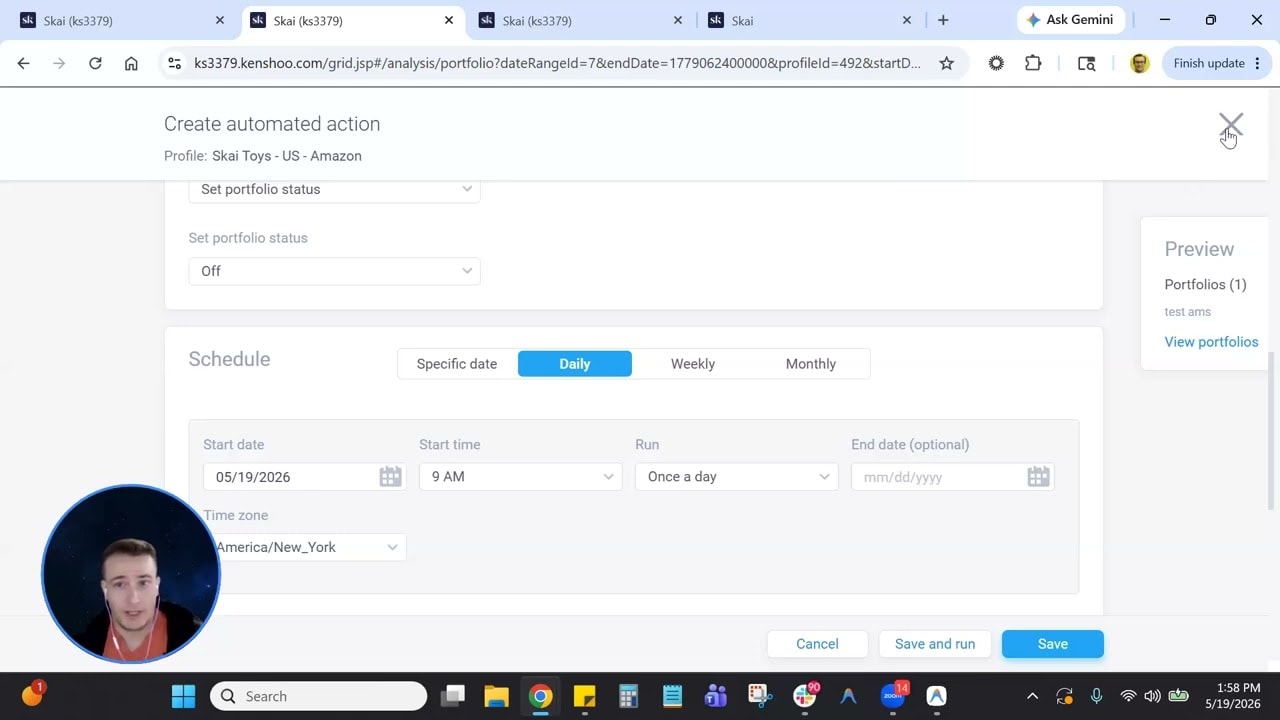The width and height of the screenshot is (1280, 720).
Task: Expand the Start time 9 AM dropdown
Action: click(520, 477)
